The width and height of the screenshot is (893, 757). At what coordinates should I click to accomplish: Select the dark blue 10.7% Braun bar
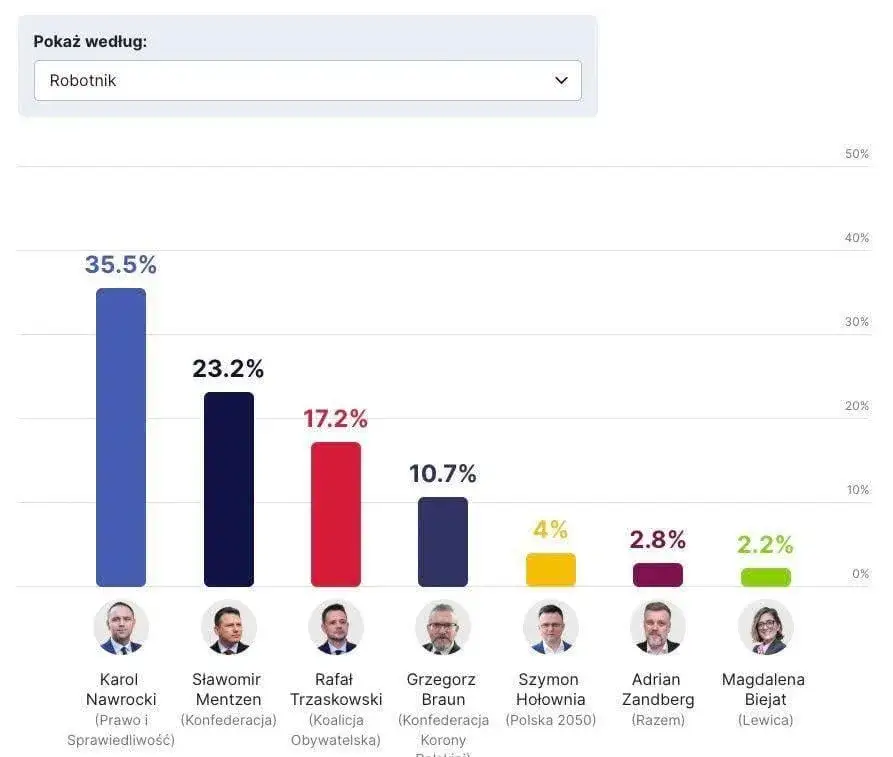443,541
